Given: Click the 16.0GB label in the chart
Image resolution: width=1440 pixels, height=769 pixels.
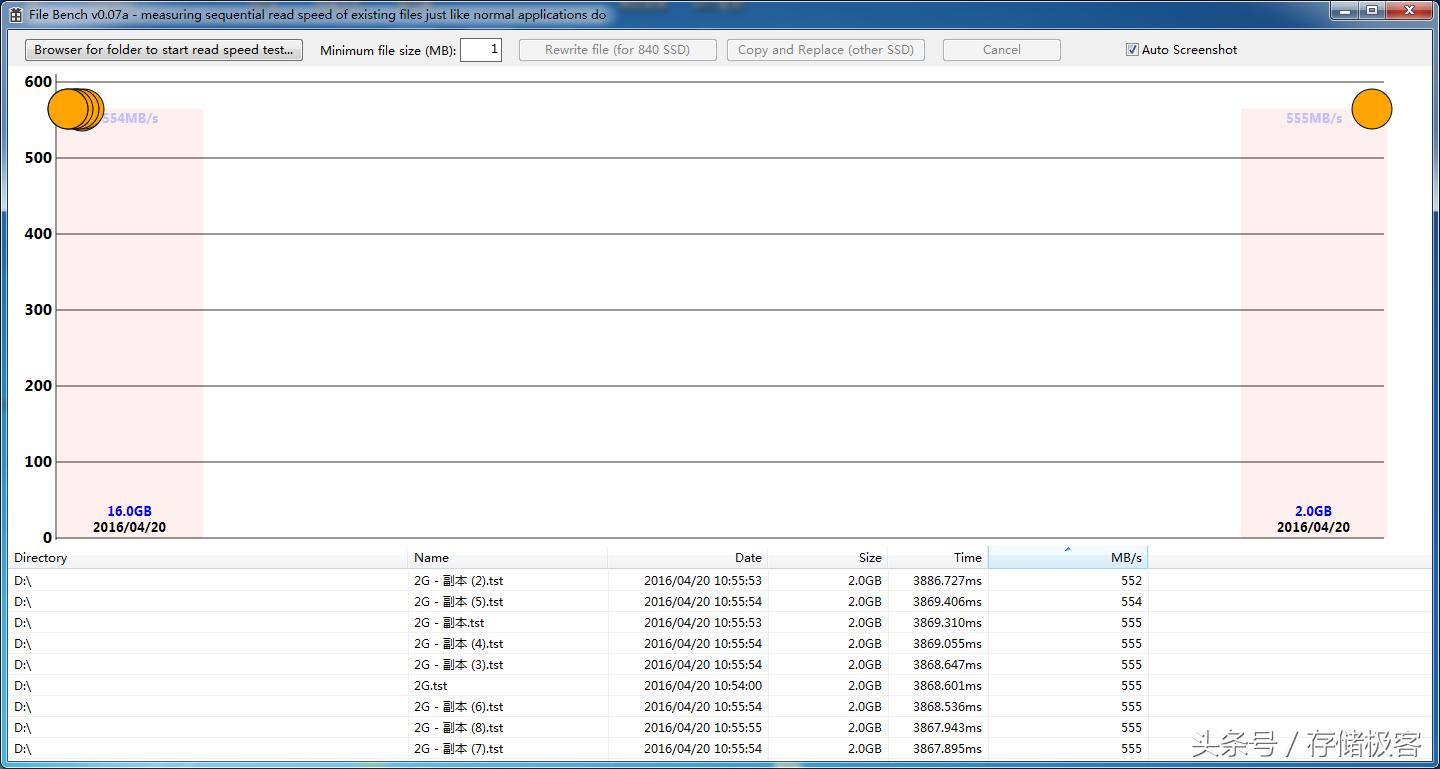Looking at the screenshot, I should [130, 511].
